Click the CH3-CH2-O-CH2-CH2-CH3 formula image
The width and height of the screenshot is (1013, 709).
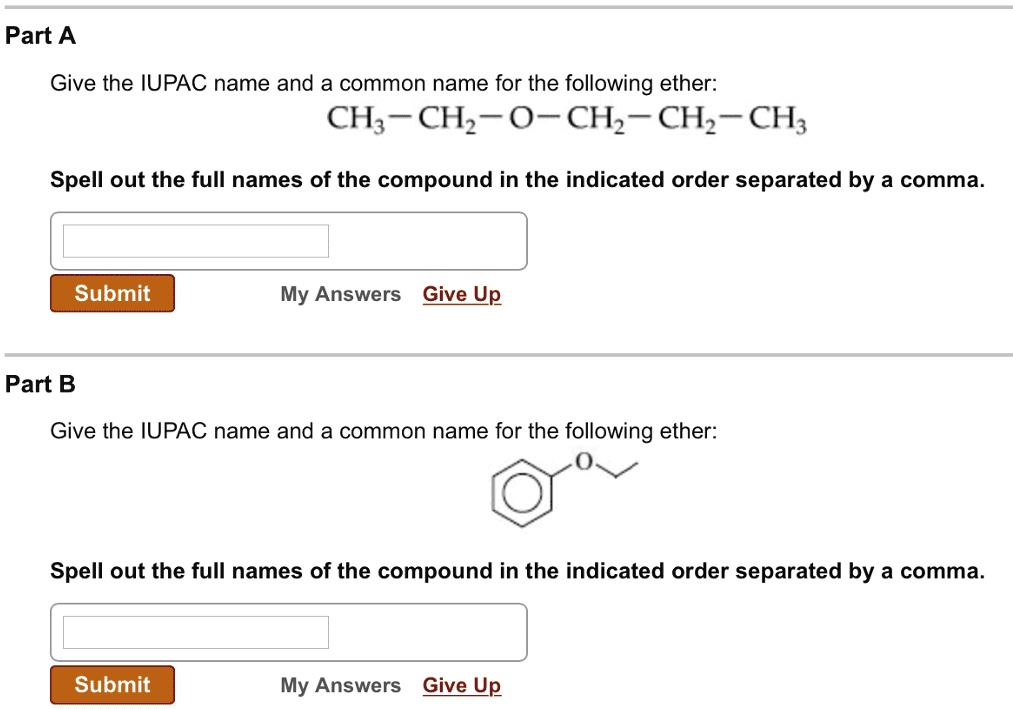pyautogui.click(x=567, y=120)
